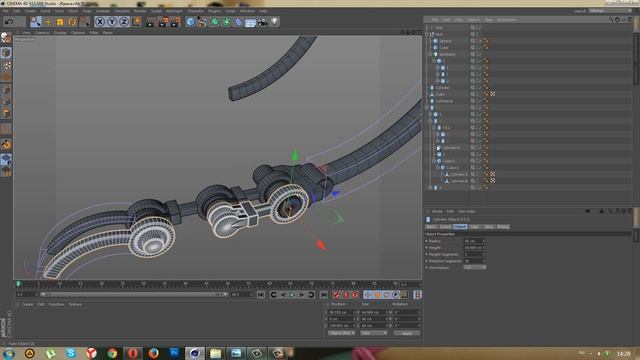Image resolution: width=640 pixels, height=360 pixels.
Task: Click the green HyperNURBS generator icon
Action: tap(214, 21)
